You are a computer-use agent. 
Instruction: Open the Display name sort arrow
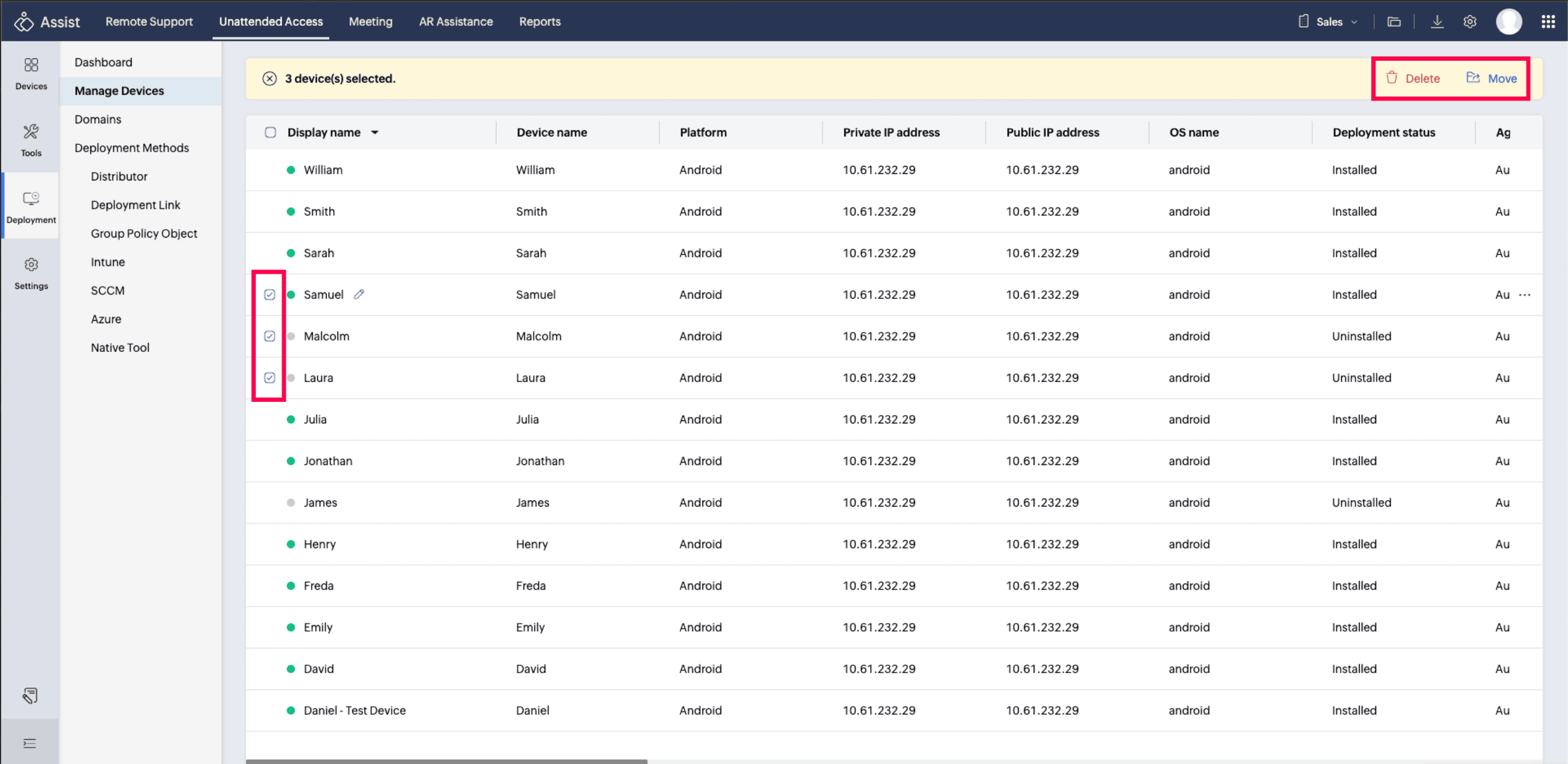click(375, 132)
